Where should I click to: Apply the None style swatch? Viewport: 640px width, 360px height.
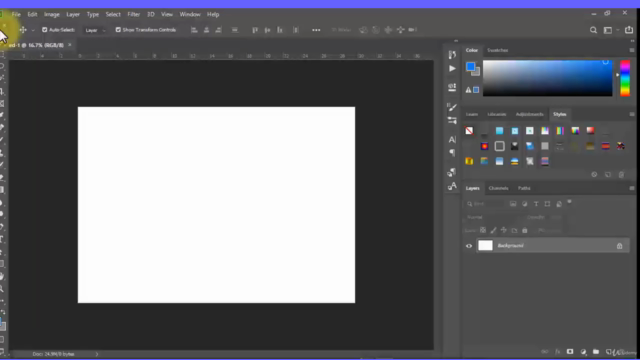[x=469, y=131]
